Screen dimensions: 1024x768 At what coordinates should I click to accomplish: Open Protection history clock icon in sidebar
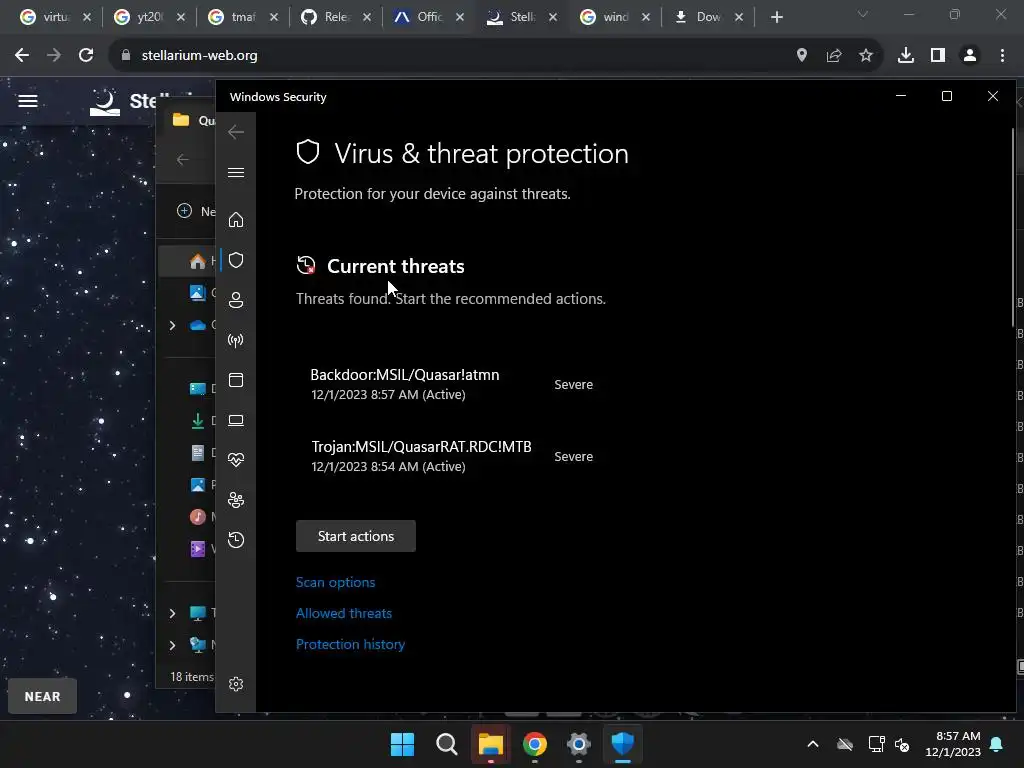(236, 540)
